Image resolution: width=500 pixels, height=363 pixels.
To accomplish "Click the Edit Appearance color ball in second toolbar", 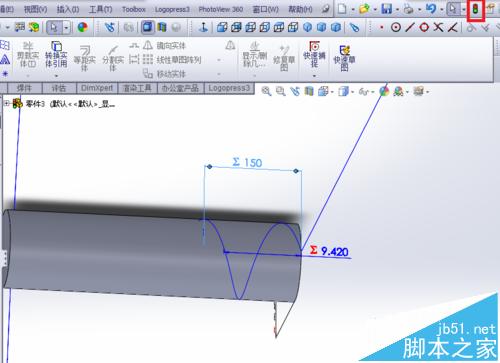I will tap(82, 27).
